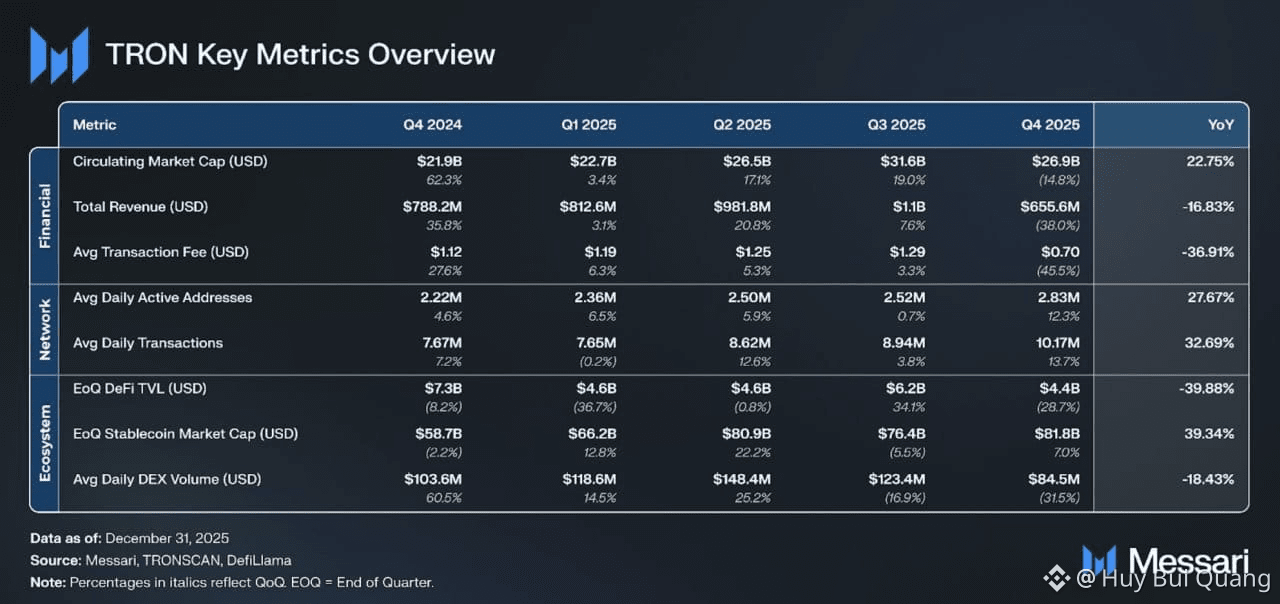Viewport: 1280px width, 604px height.
Task: Click the $31.6B market cap value
Action: [903, 161]
